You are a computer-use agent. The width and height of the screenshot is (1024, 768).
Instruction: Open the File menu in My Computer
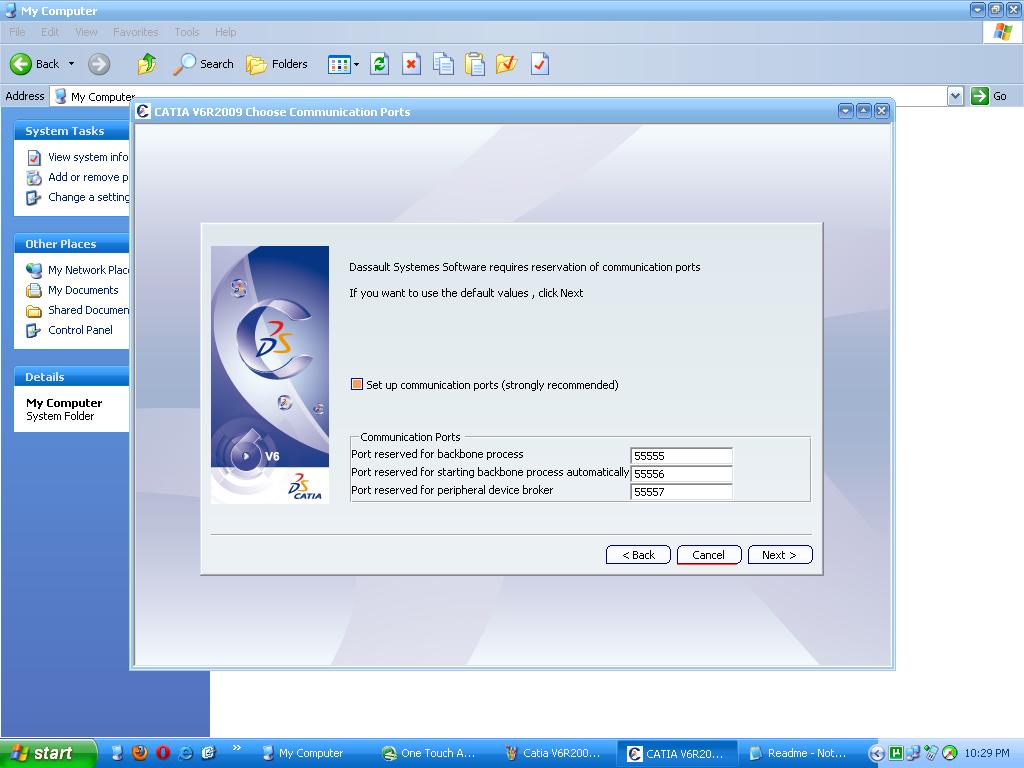point(17,32)
